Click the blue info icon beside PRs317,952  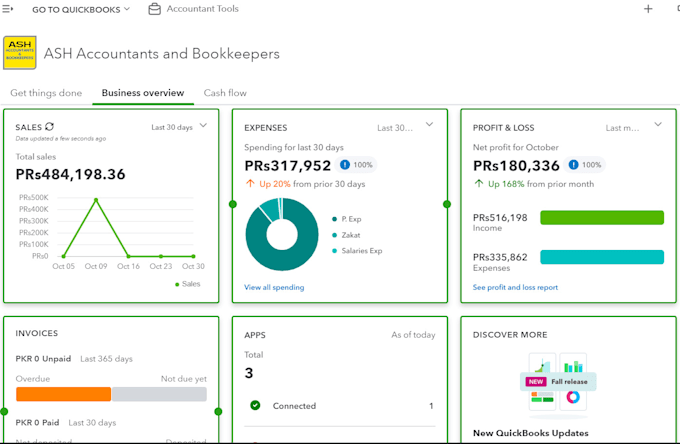tap(345, 165)
